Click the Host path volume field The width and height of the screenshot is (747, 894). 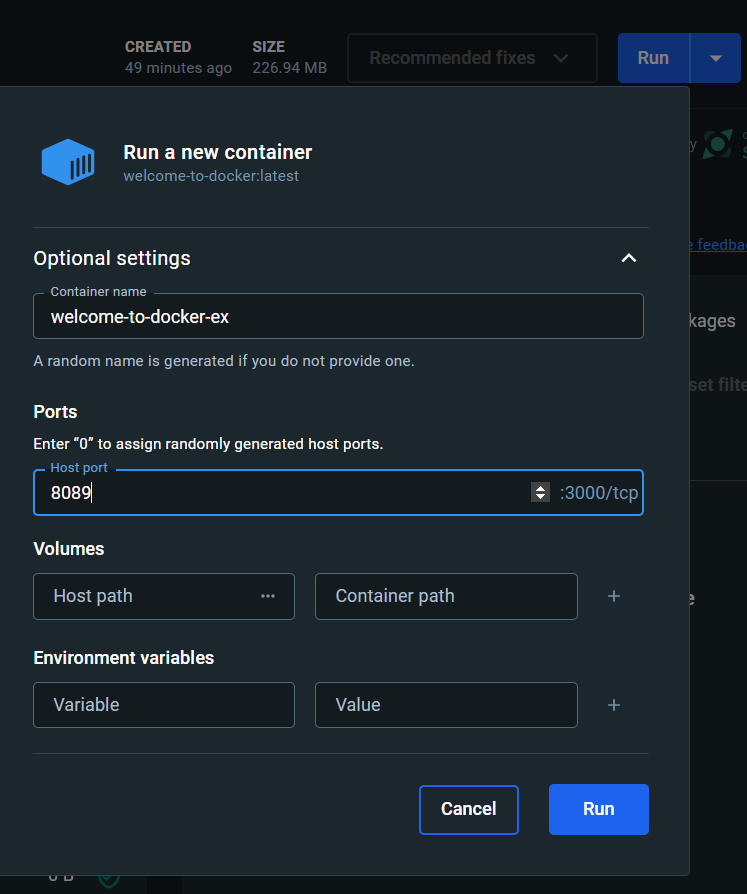point(164,596)
